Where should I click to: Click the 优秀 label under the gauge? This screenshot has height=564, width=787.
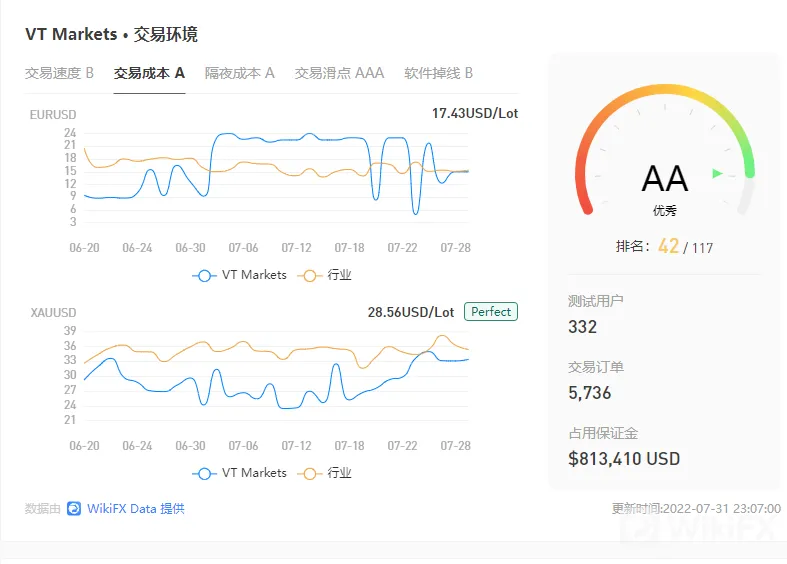665,210
